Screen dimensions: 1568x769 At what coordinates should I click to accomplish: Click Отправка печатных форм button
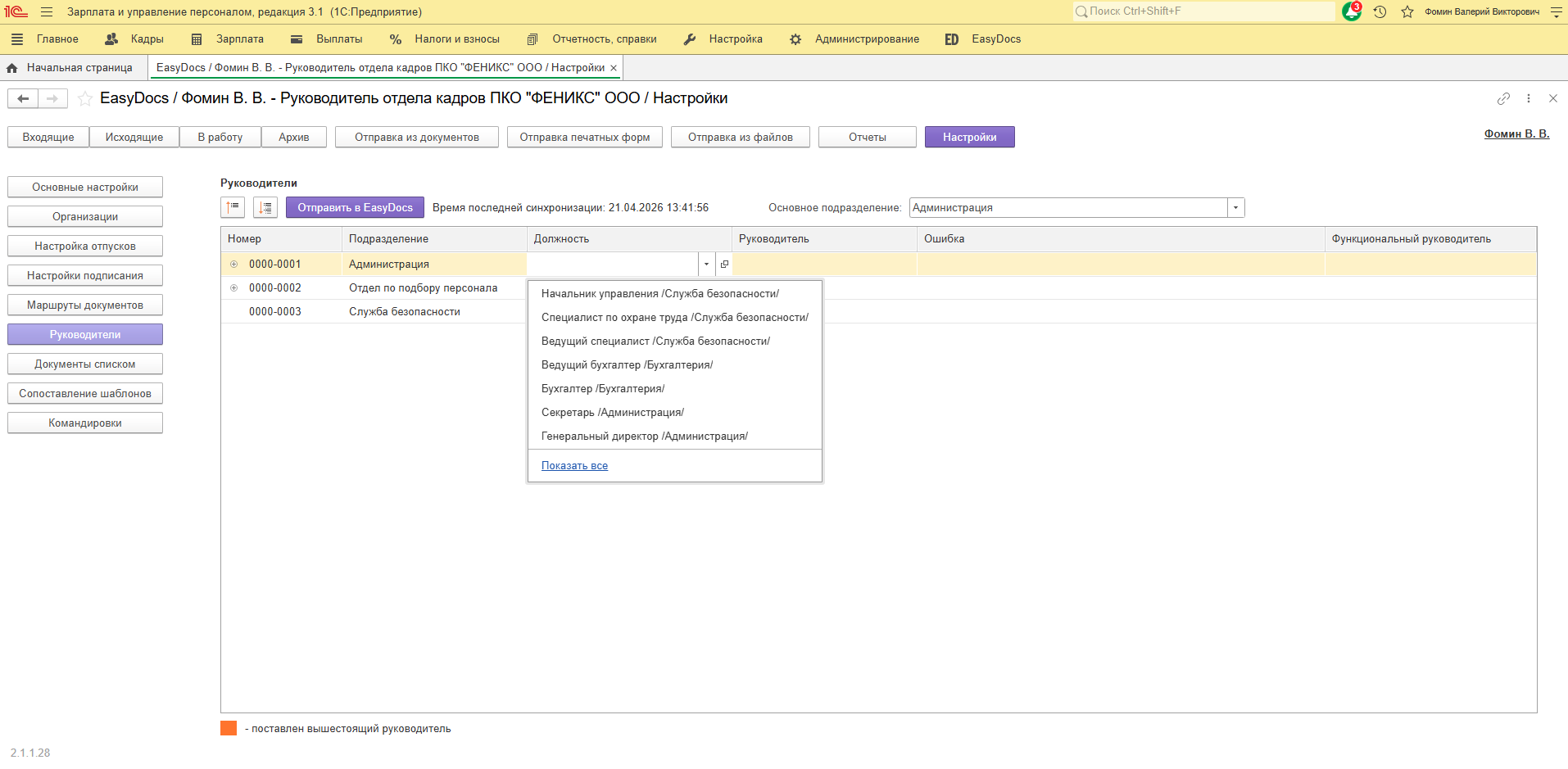point(585,138)
